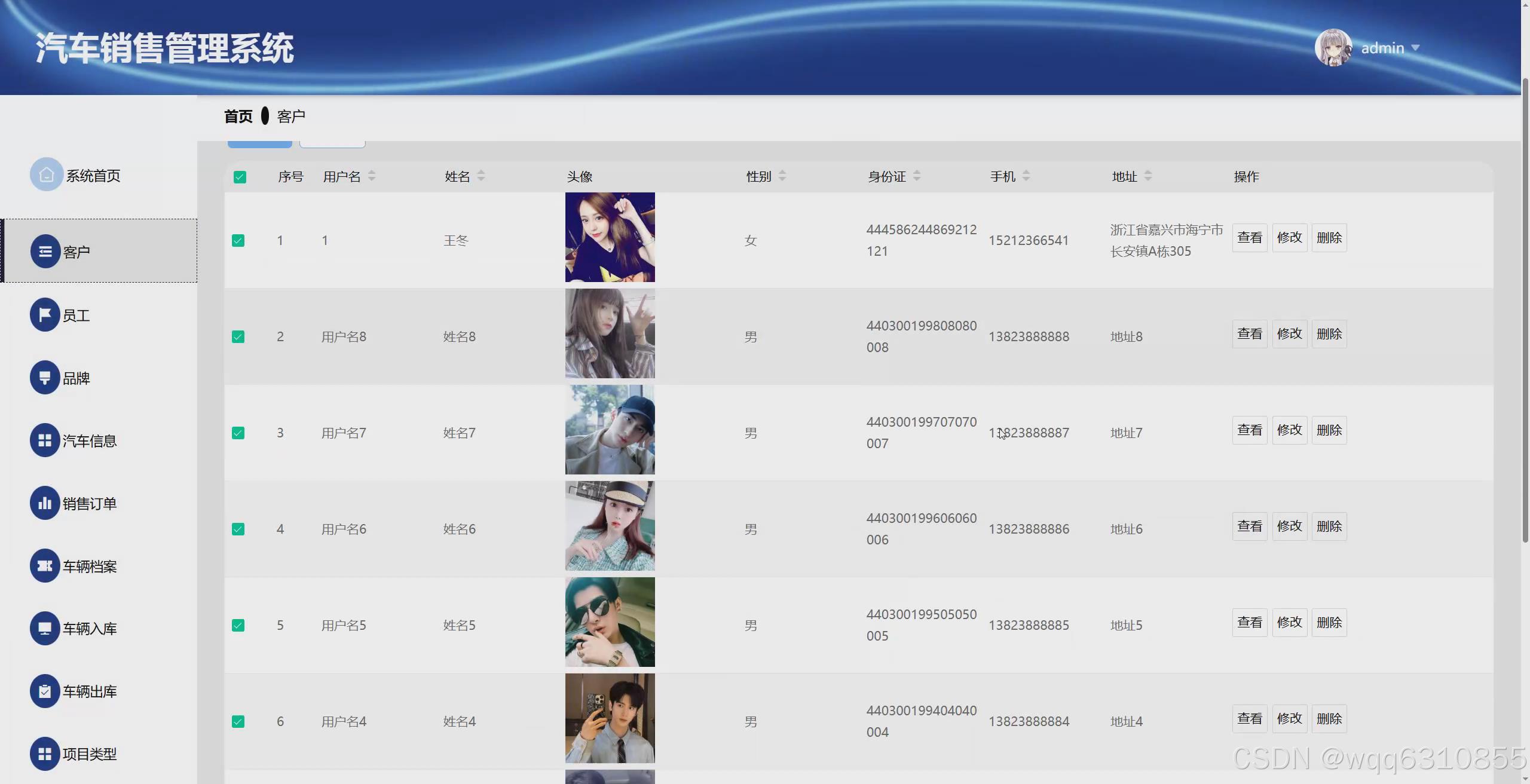Image resolution: width=1530 pixels, height=784 pixels.
Task: Click the flag icon for 员工
Action: tap(45, 314)
